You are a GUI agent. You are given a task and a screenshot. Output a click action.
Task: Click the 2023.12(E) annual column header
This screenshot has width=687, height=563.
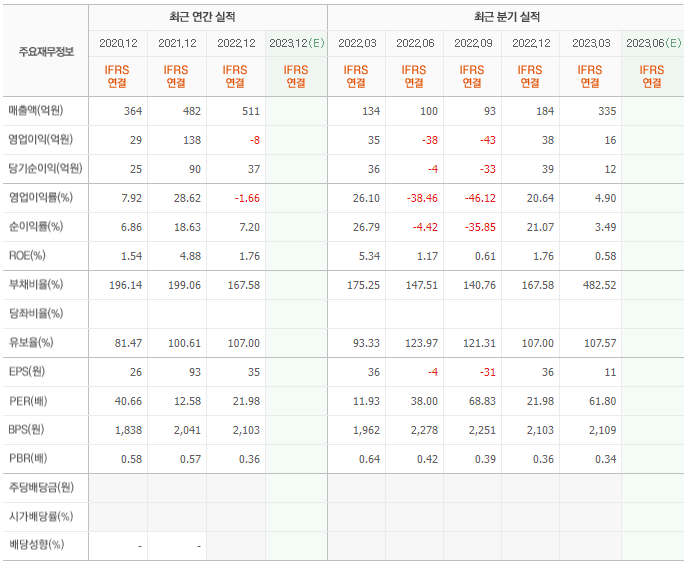click(297, 43)
